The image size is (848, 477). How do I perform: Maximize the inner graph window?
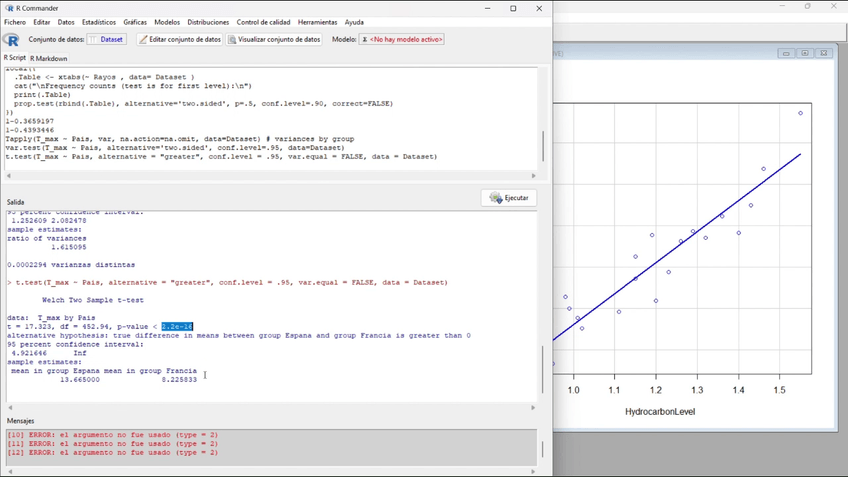[x=805, y=54]
